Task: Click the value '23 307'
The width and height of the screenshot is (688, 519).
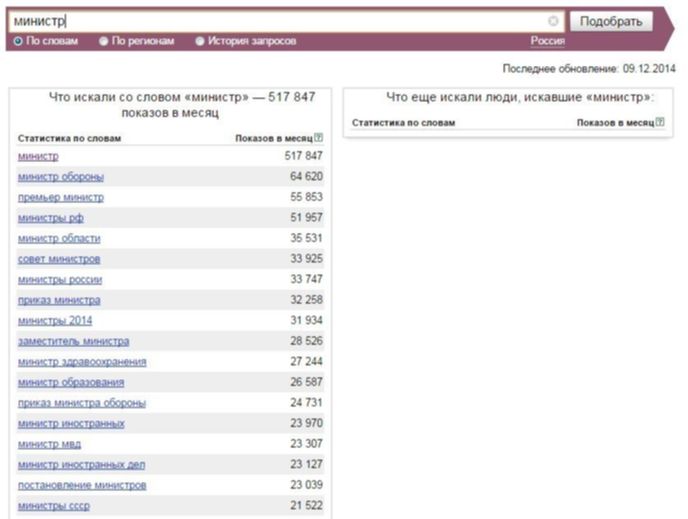Action: click(x=306, y=444)
